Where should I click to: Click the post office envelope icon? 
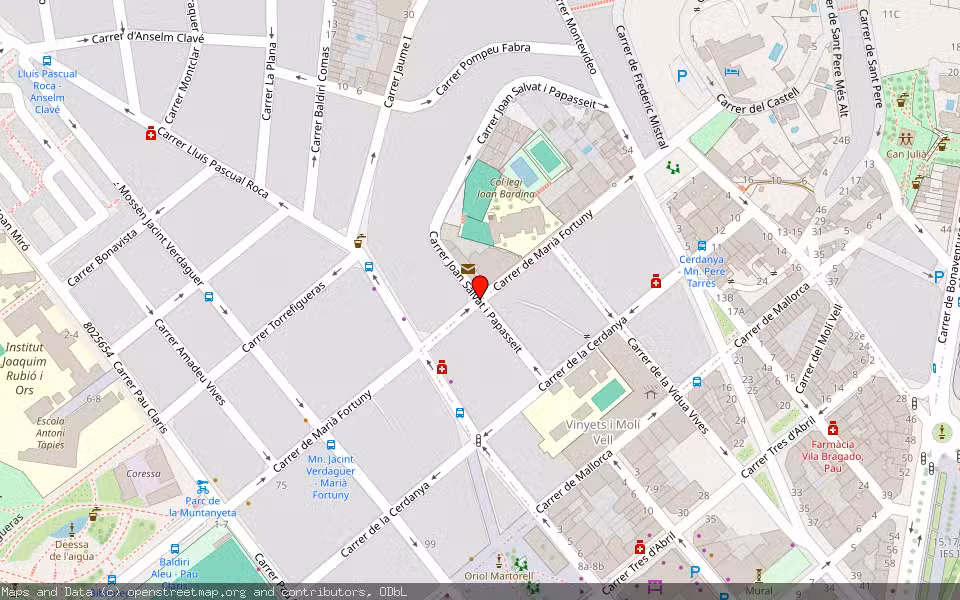pyautogui.click(x=468, y=269)
